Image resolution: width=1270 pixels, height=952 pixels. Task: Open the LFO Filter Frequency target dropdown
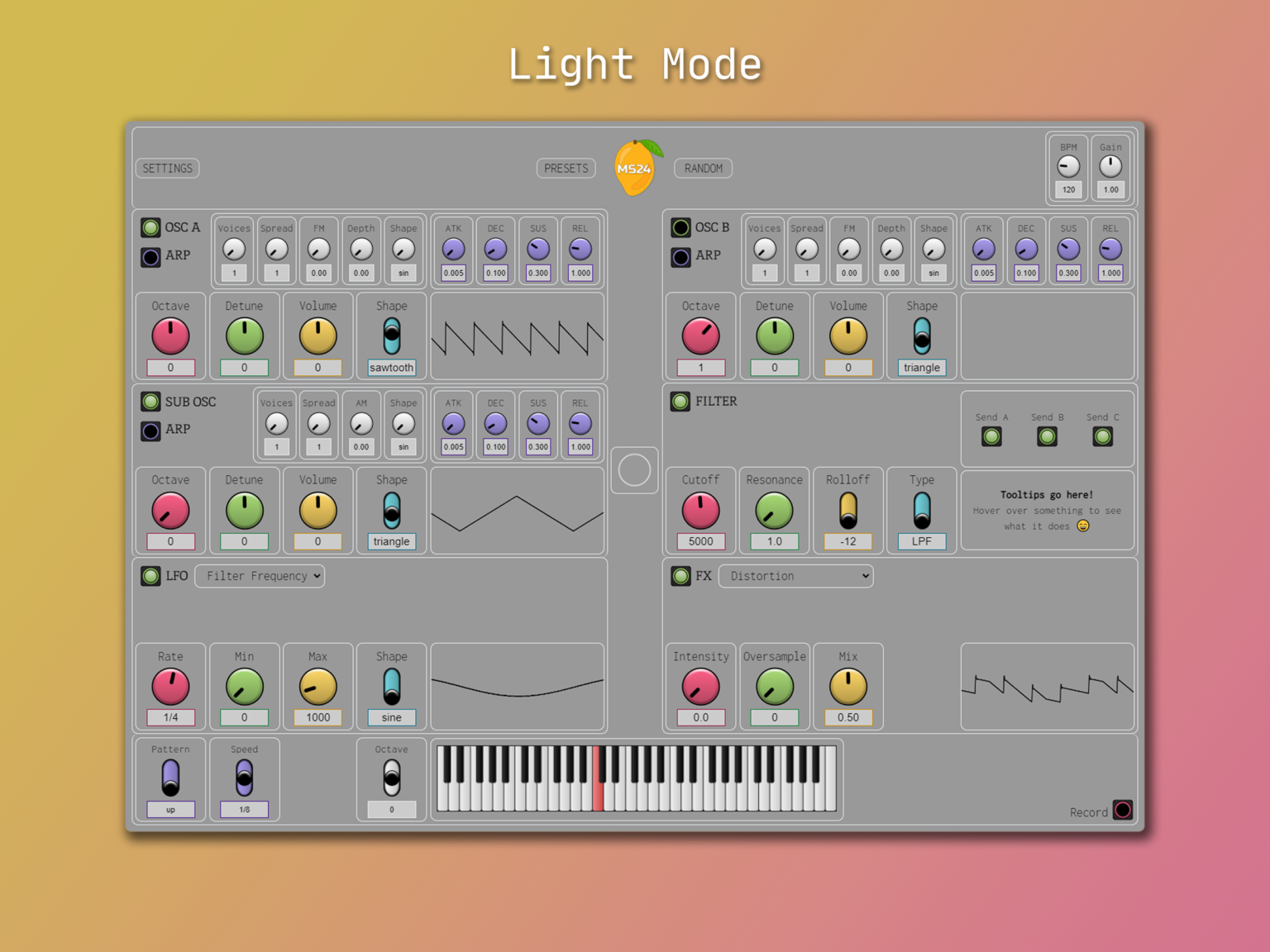tap(260, 576)
